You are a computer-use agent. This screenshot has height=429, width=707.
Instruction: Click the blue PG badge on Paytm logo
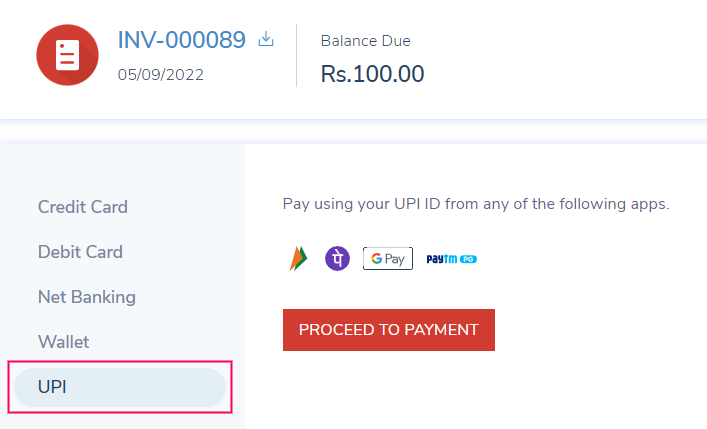click(x=468, y=259)
